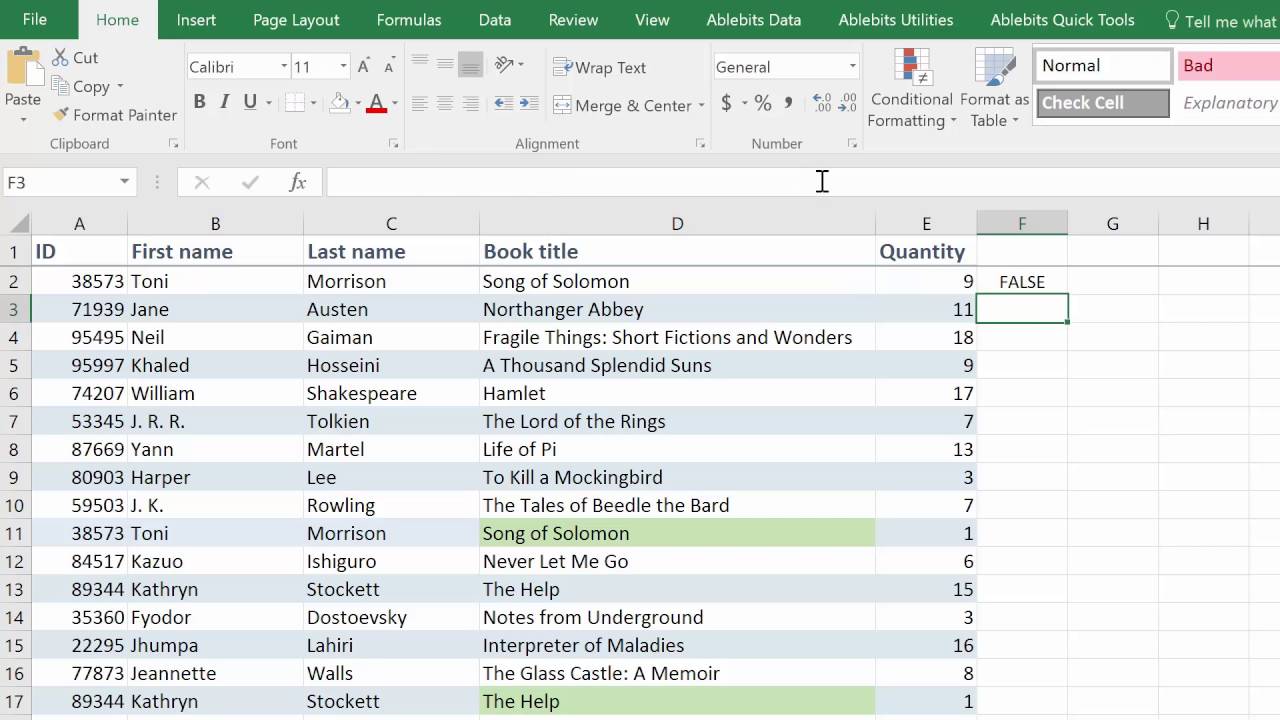Click the green 'The Help' cell in row 17
This screenshot has height=720, width=1280.
[677, 701]
